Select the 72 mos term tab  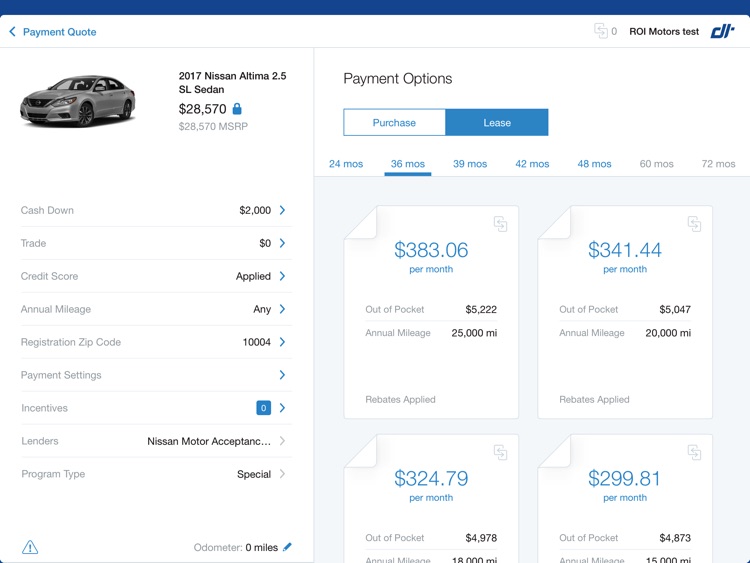(x=718, y=164)
